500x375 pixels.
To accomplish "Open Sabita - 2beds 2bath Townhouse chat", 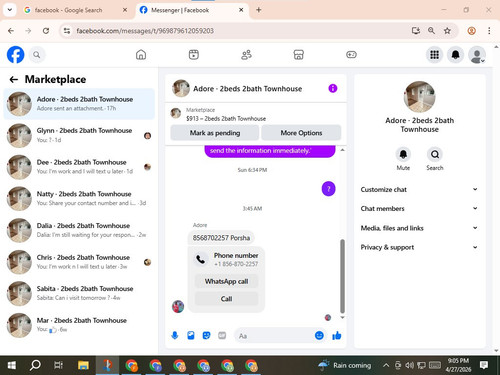I will [79, 293].
